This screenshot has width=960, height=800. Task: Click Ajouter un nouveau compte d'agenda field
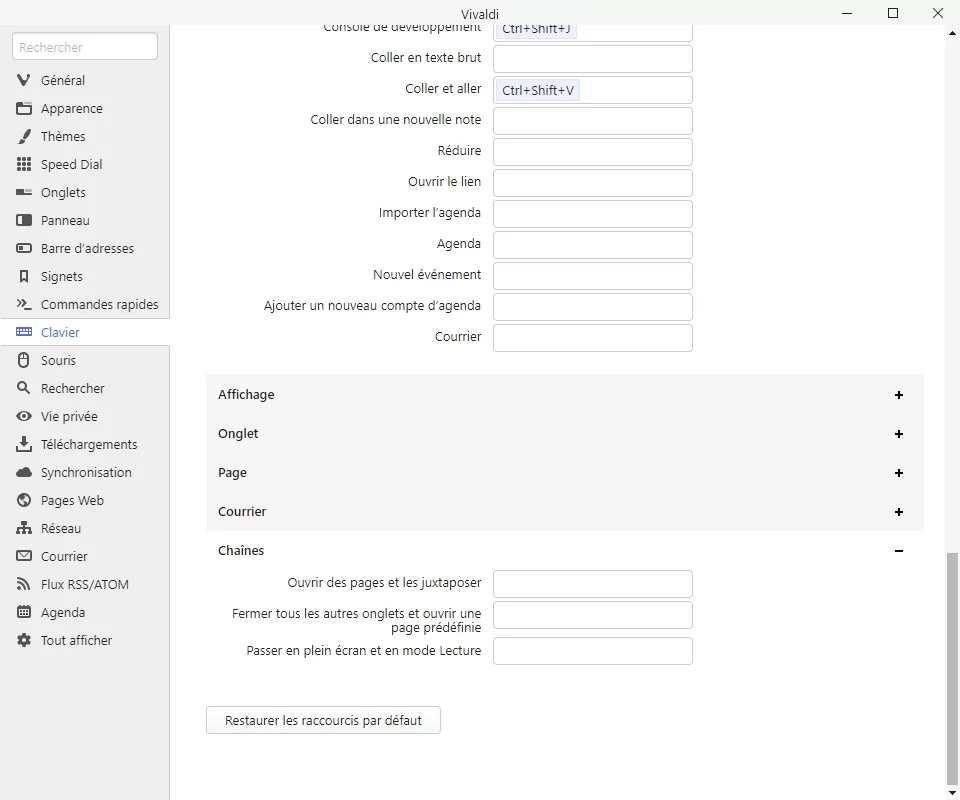593,307
